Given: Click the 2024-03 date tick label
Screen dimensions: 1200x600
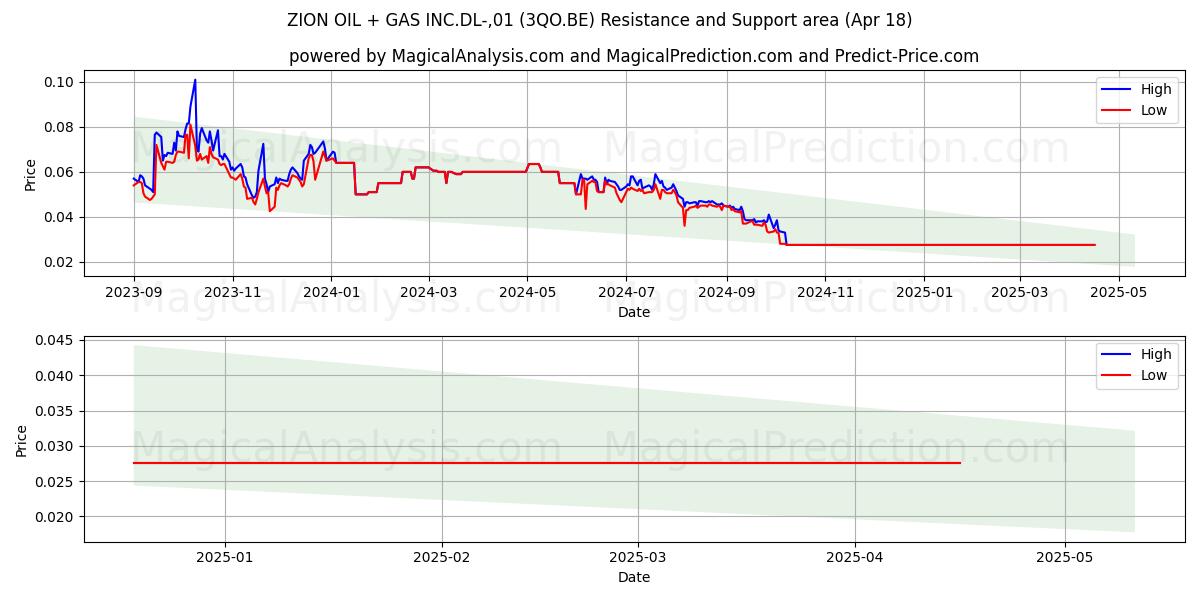Looking at the screenshot, I should pos(428,291).
